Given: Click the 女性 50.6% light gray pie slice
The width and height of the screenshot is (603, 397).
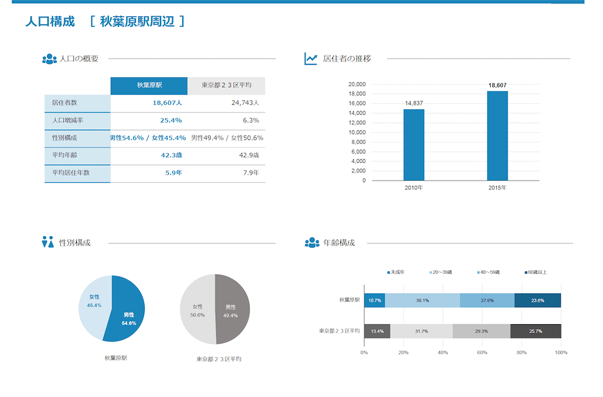Looking at the screenshot, I should tap(196, 310).
